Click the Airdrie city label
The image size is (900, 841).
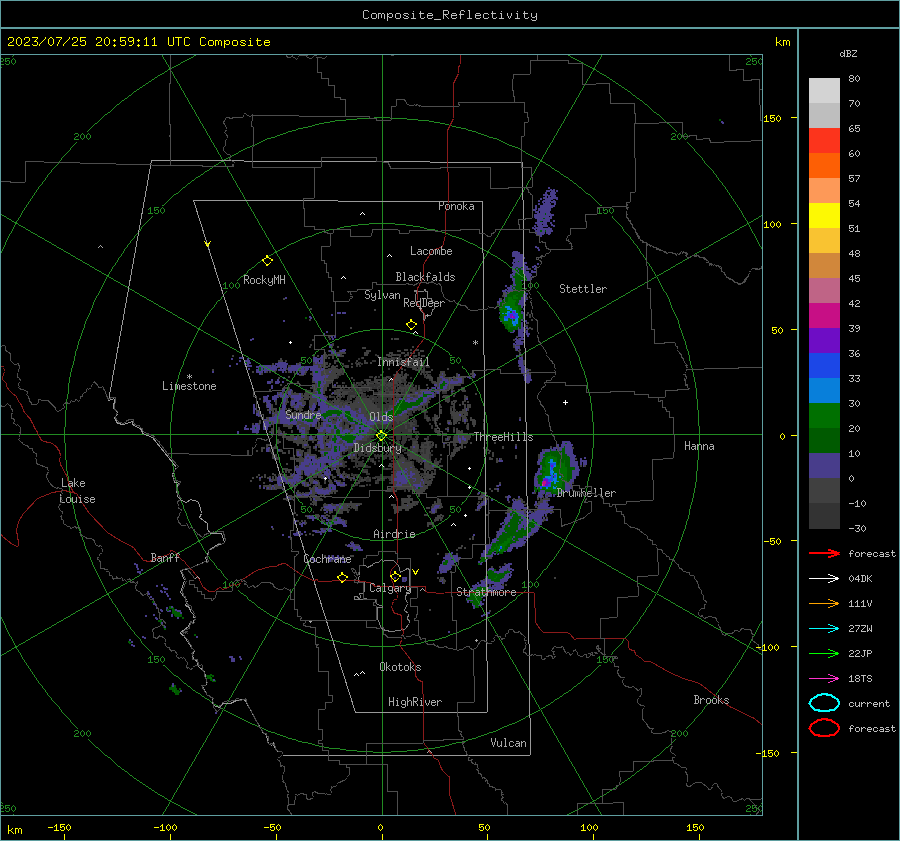(x=394, y=534)
